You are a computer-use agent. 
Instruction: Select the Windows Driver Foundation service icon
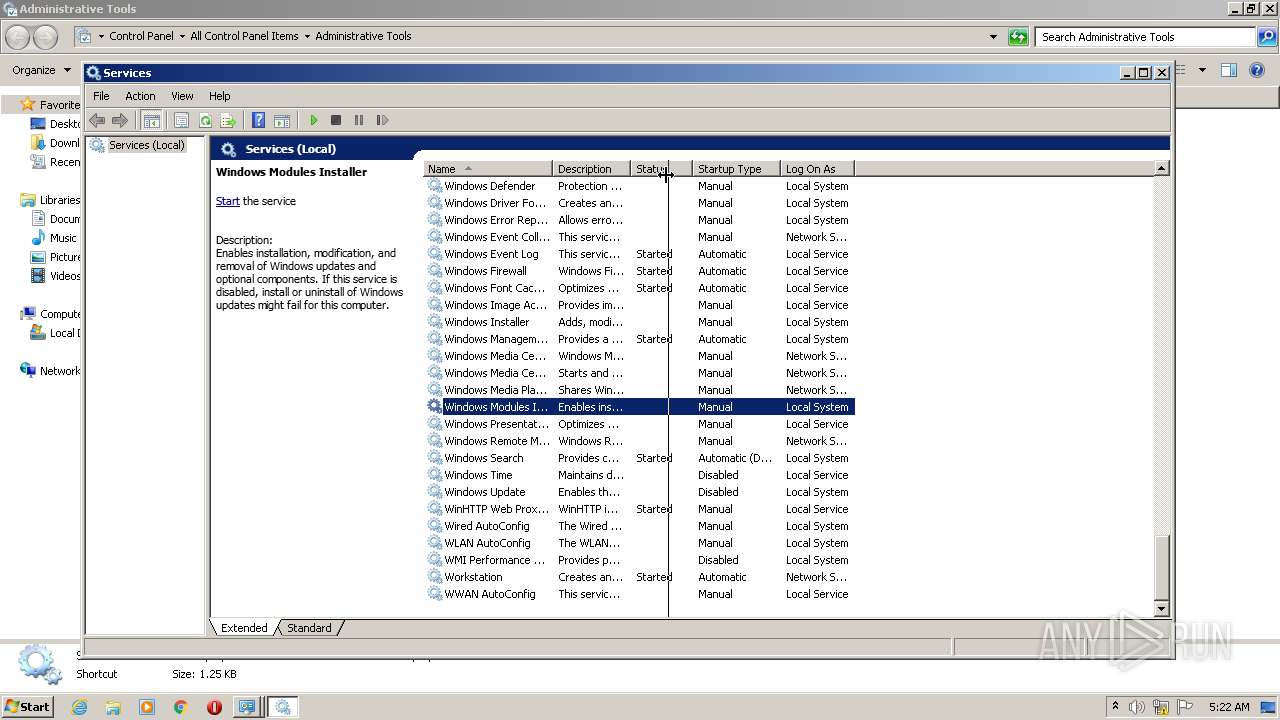point(434,203)
